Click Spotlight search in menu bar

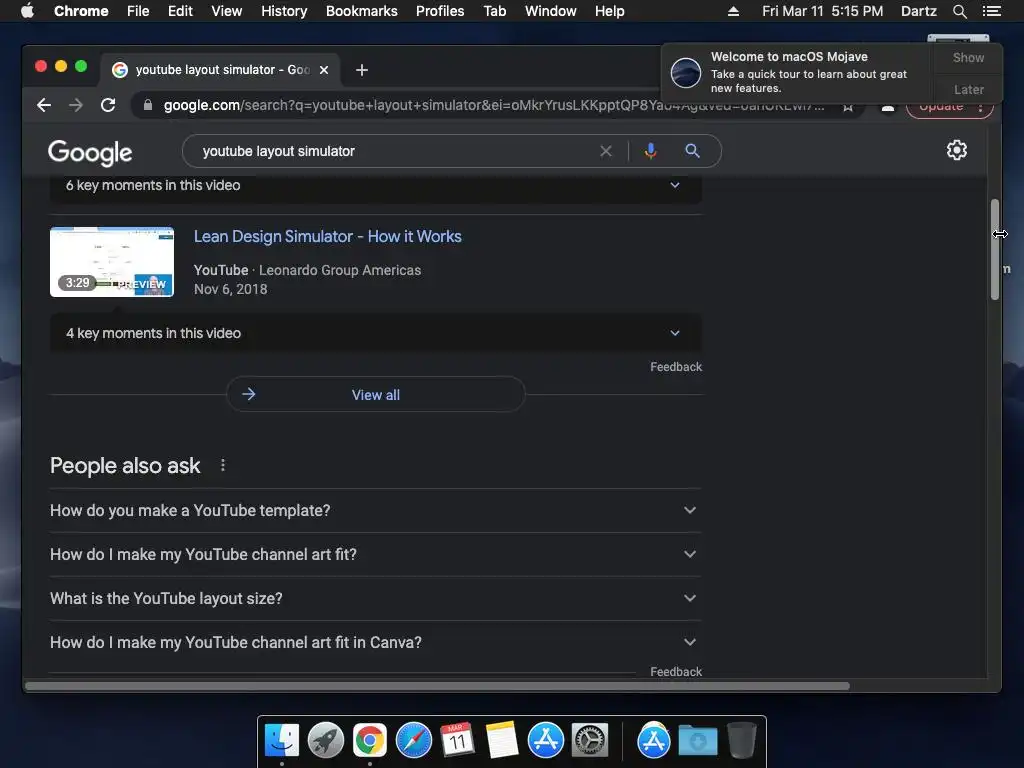(959, 11)
